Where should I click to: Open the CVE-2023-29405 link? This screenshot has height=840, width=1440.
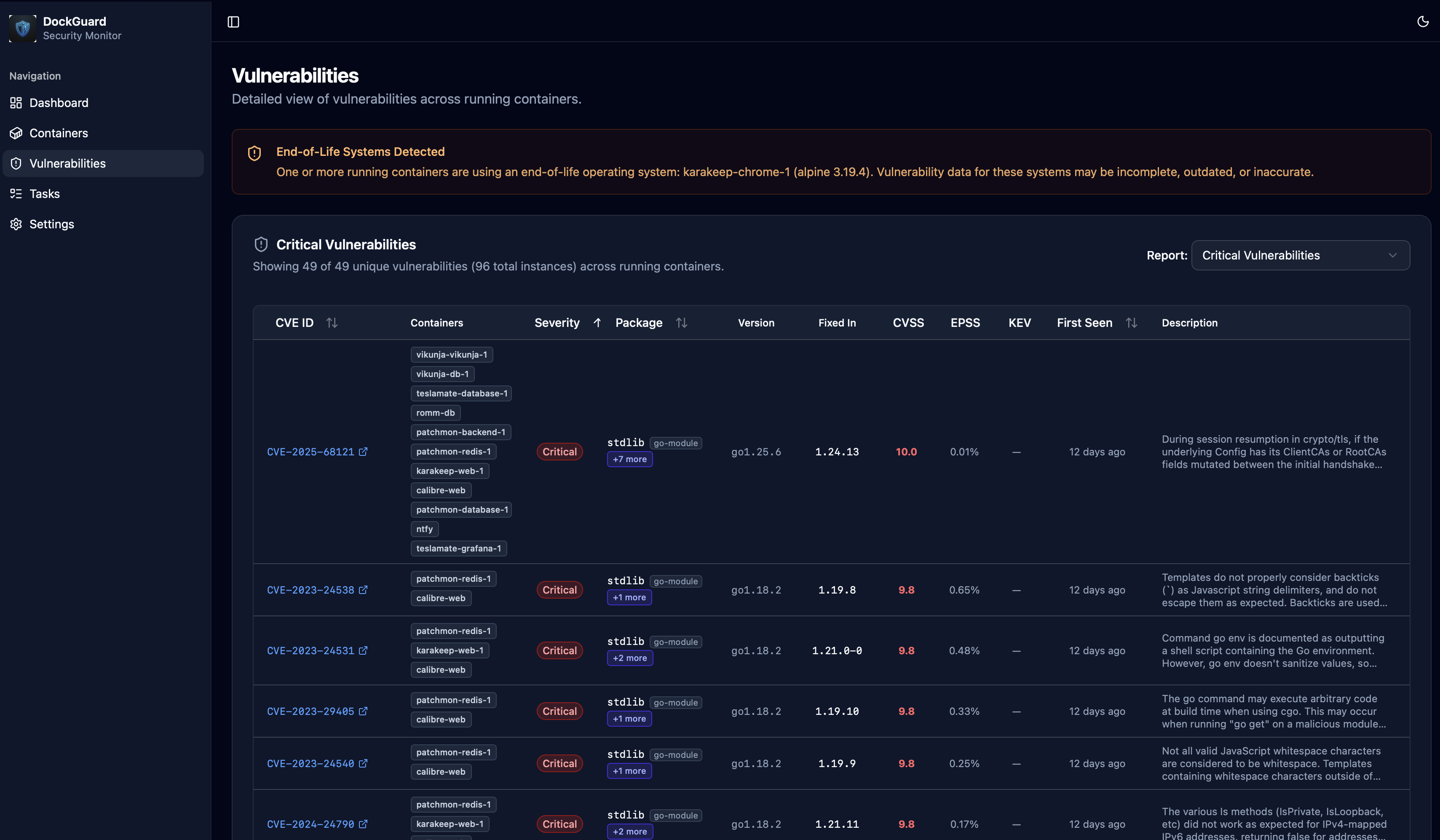click(x=310, y=712)
